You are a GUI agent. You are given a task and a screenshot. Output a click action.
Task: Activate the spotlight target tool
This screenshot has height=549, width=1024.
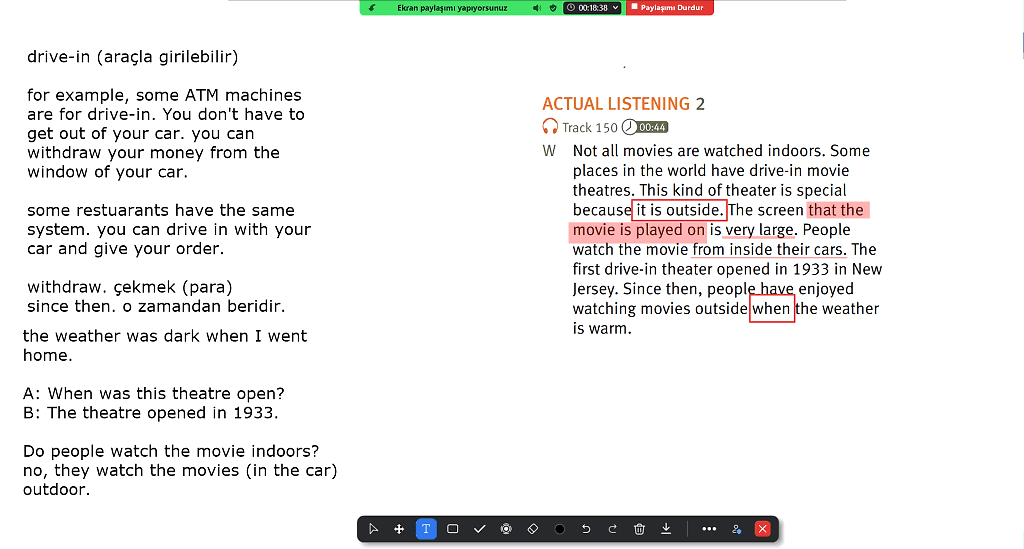click(506, 529)
